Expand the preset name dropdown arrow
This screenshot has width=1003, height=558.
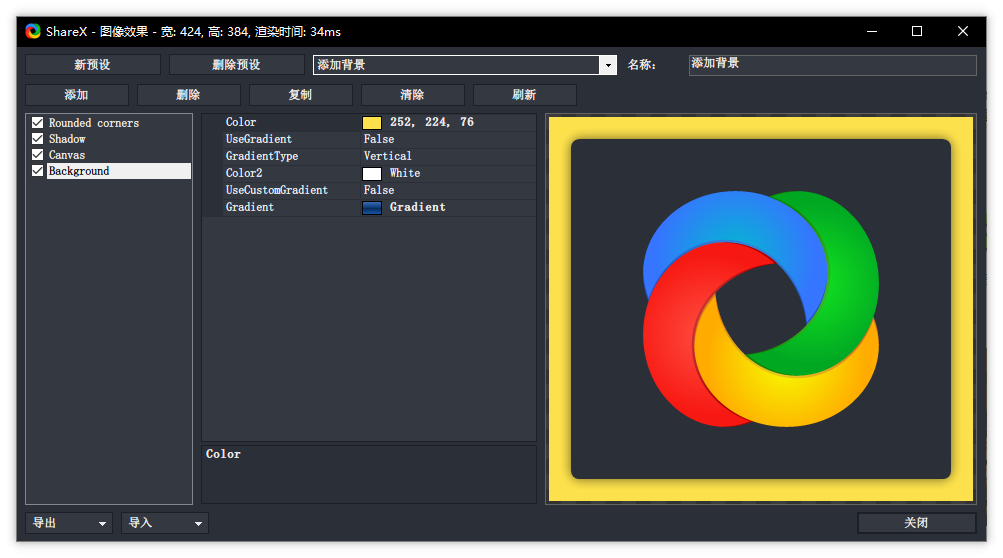(x=607, y=65)
